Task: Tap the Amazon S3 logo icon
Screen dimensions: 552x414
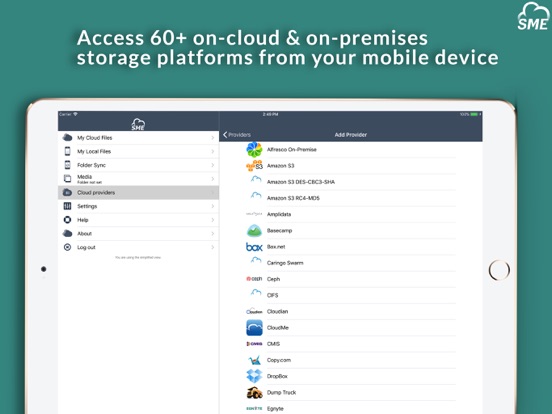Action: tap(254, 165)
